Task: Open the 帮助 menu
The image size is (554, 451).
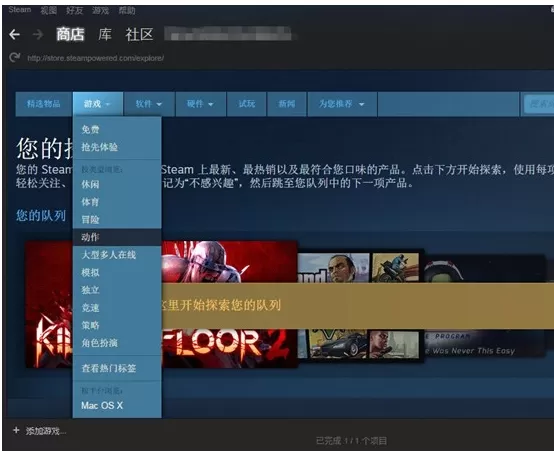Action: (126, 10)
